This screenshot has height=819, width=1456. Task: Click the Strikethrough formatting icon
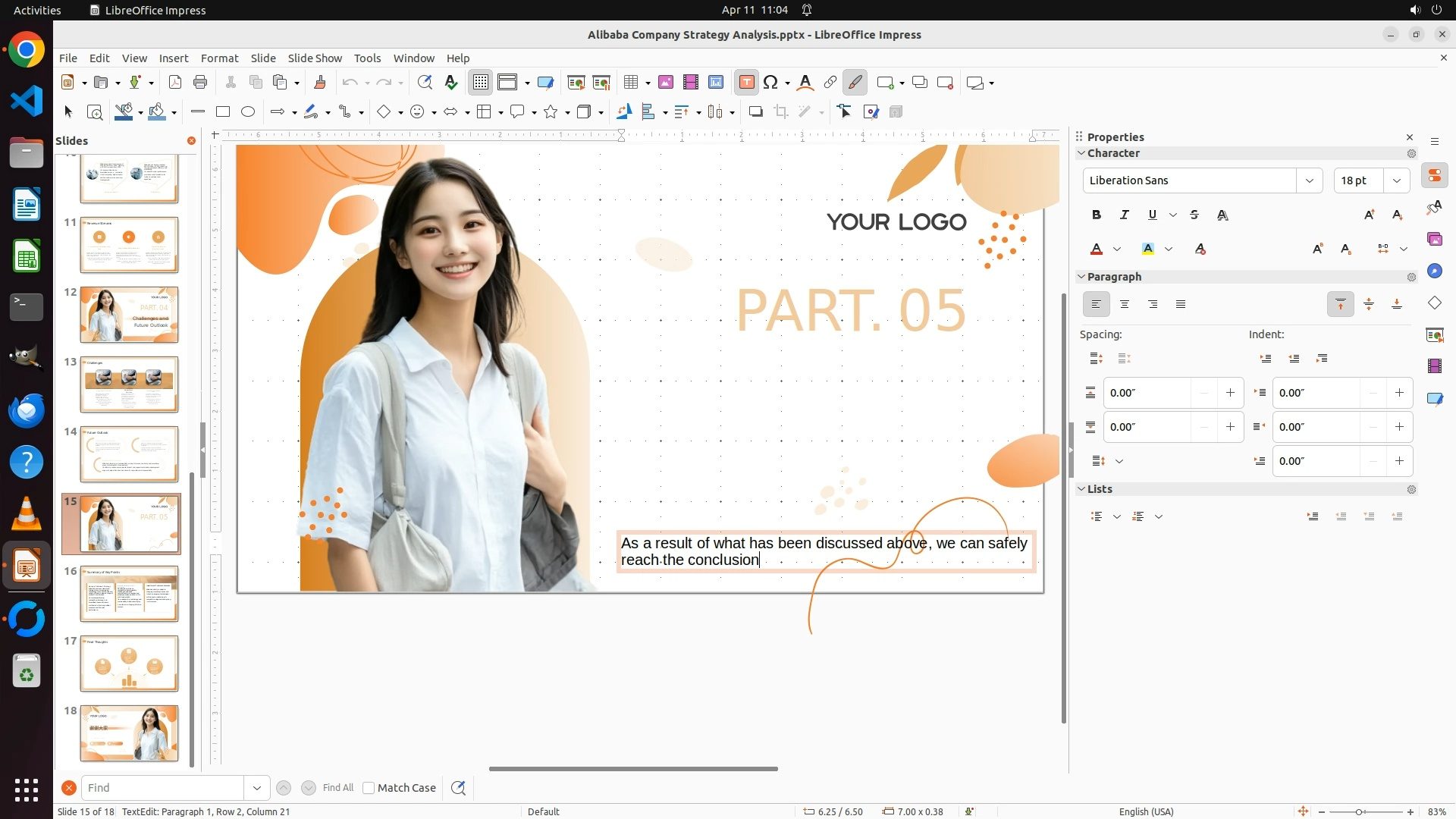point(1194,215)
